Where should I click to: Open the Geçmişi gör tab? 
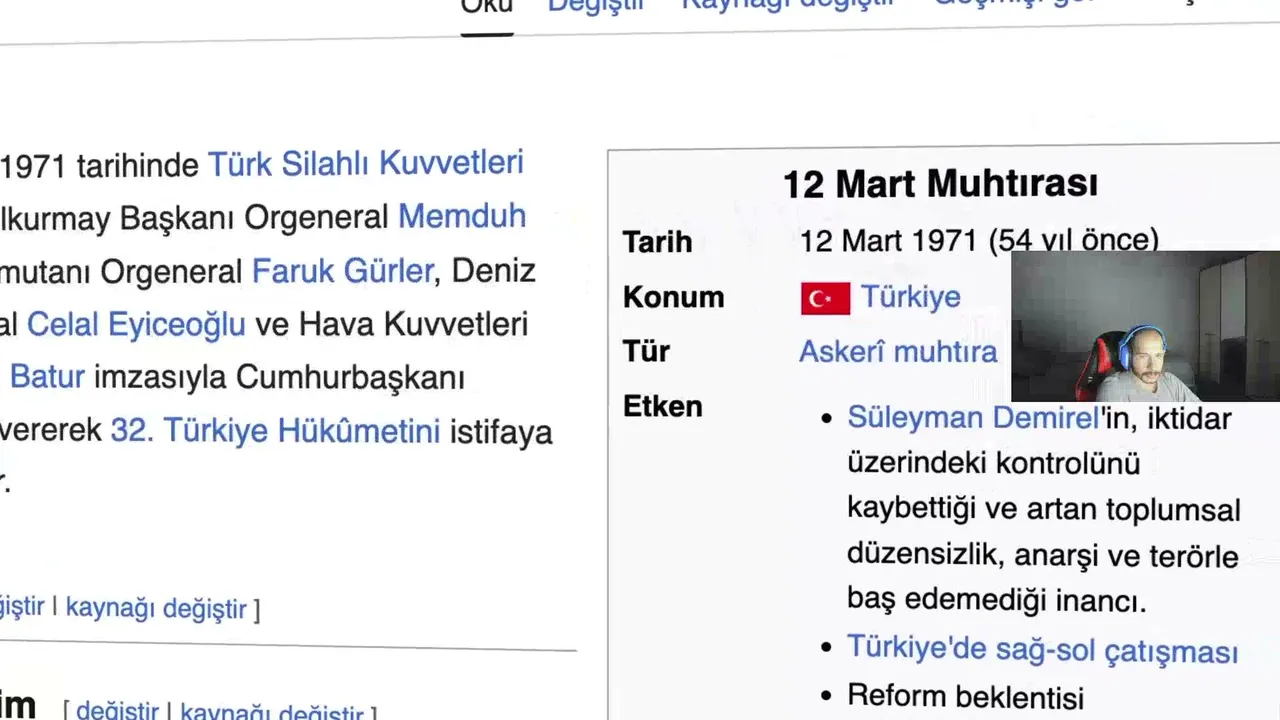[1016, 3]
